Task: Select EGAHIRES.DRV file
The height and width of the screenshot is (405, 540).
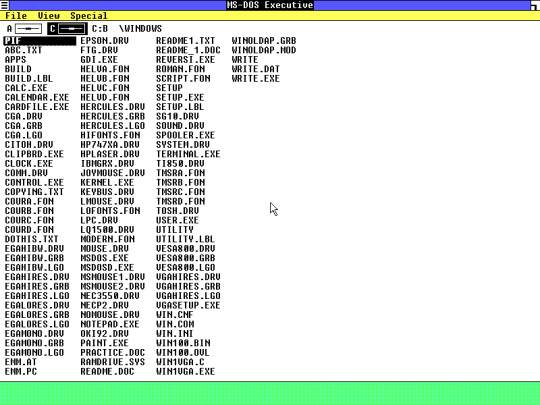Action: pos(37,277)
